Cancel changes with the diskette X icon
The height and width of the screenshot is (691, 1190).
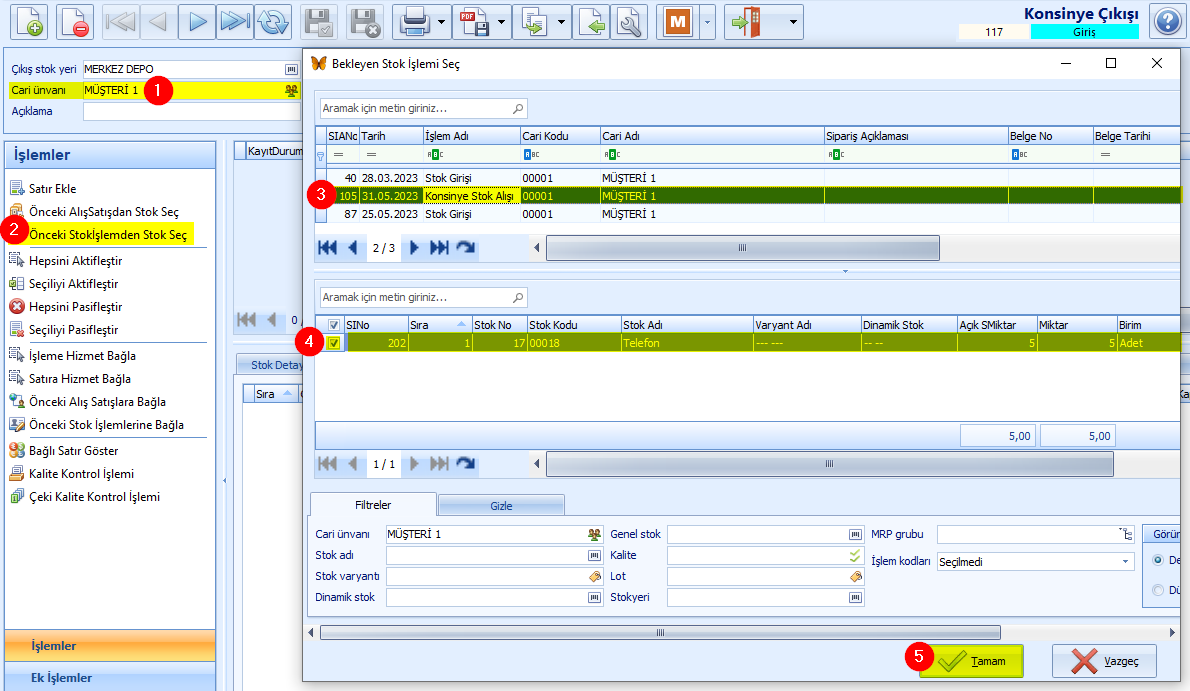point(364,21)
